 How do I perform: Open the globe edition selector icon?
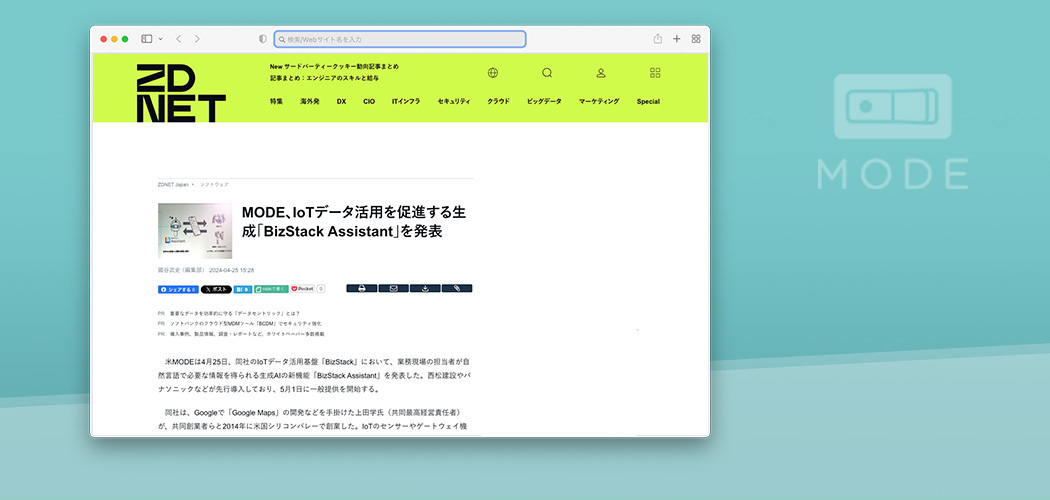point(493,73)
